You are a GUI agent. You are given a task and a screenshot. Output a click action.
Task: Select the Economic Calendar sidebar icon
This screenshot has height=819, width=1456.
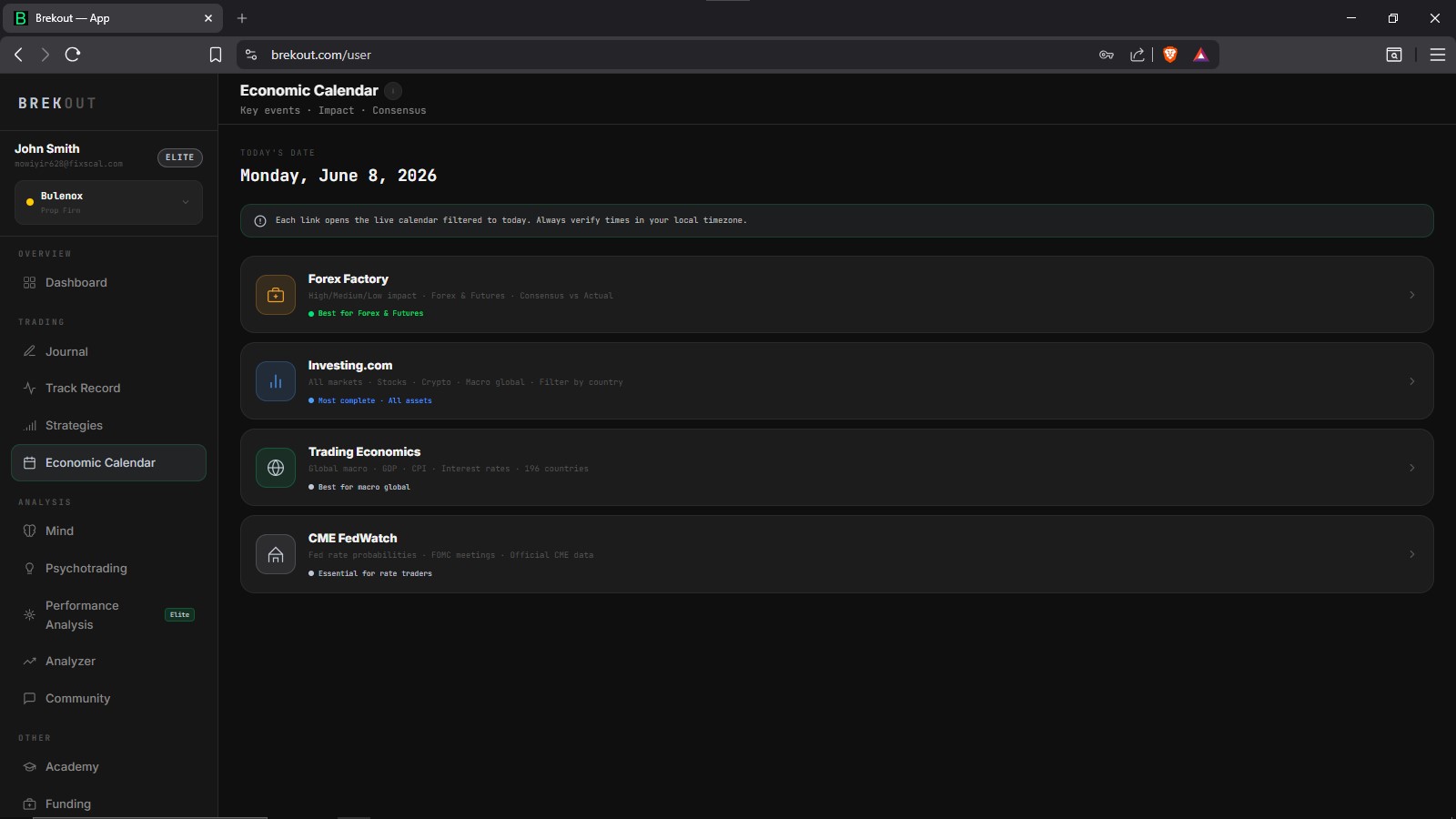pos(29,463)
